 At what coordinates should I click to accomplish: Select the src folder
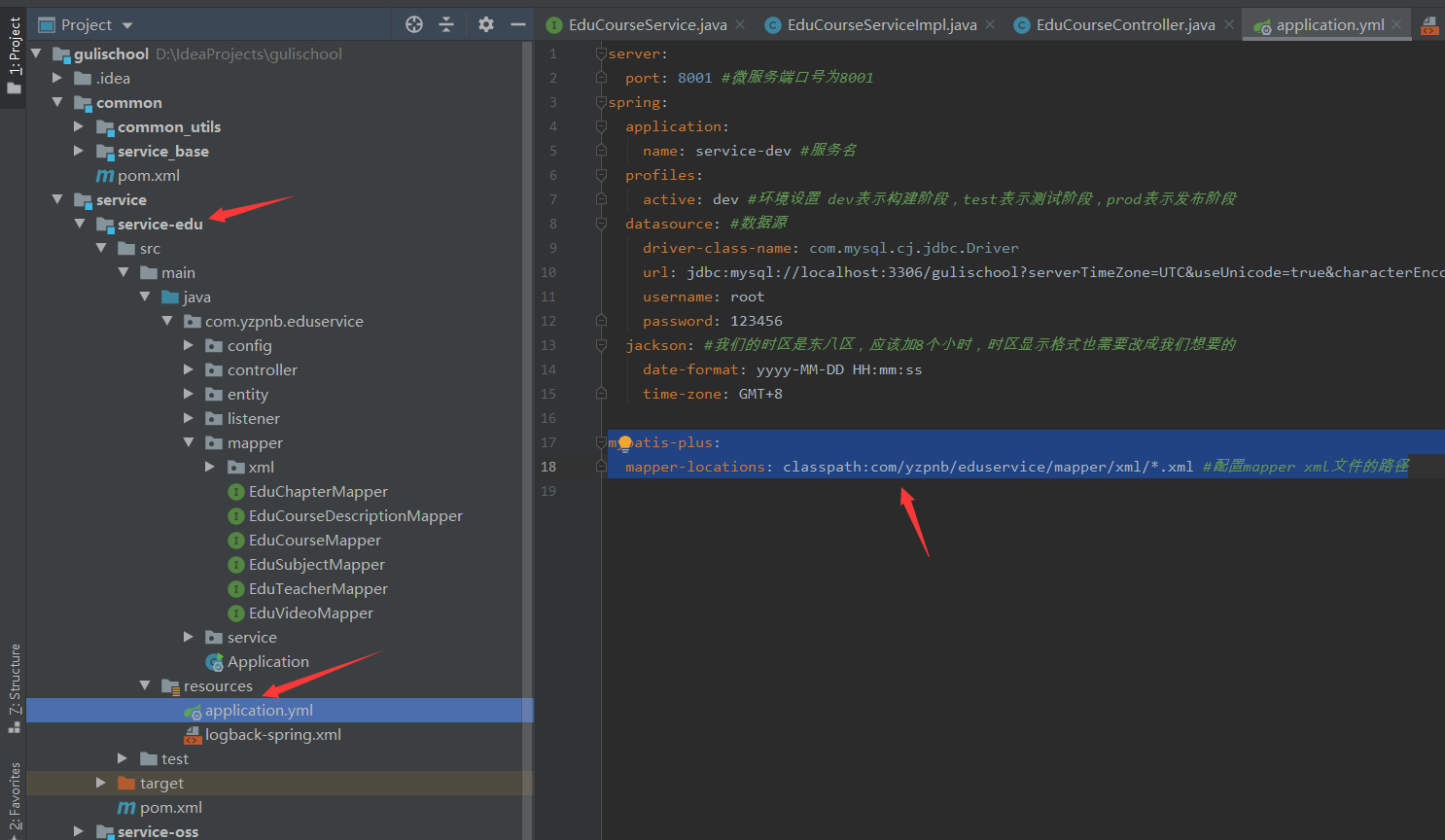(x=139, y=248)
